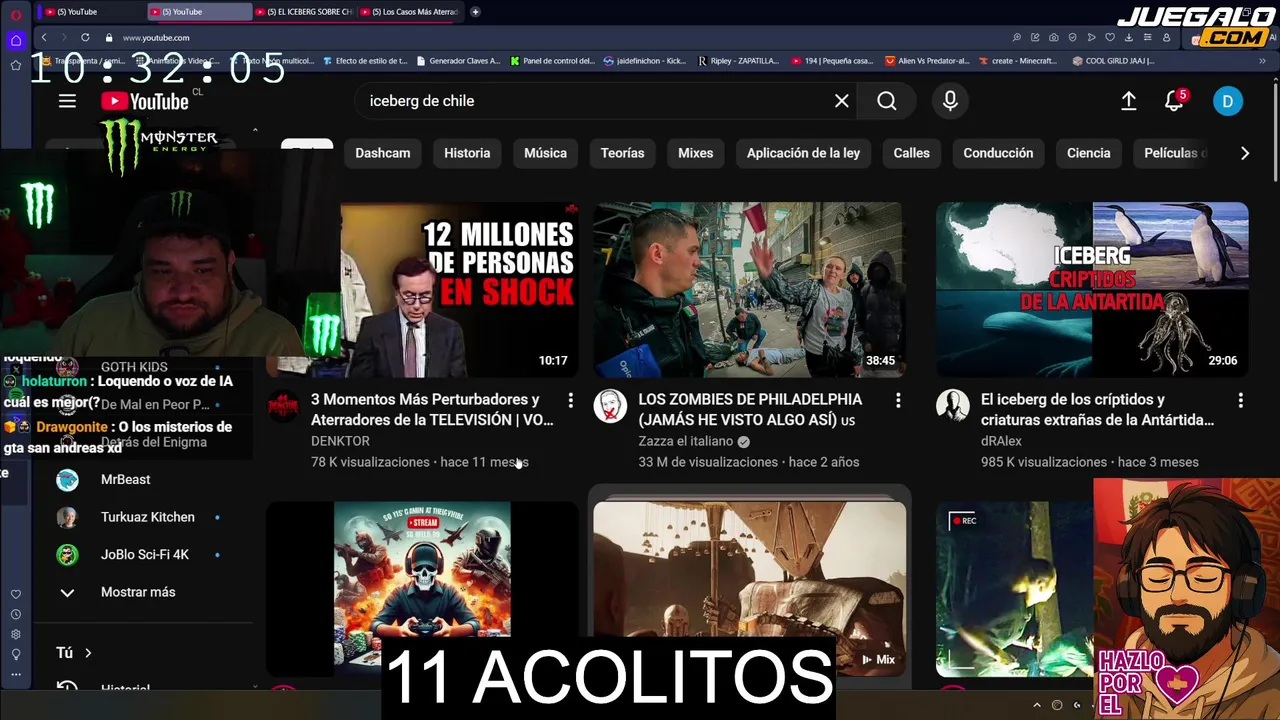1280x720 pixels.
Task: Expand the Tú section chevron
Action: pos(88,653)
